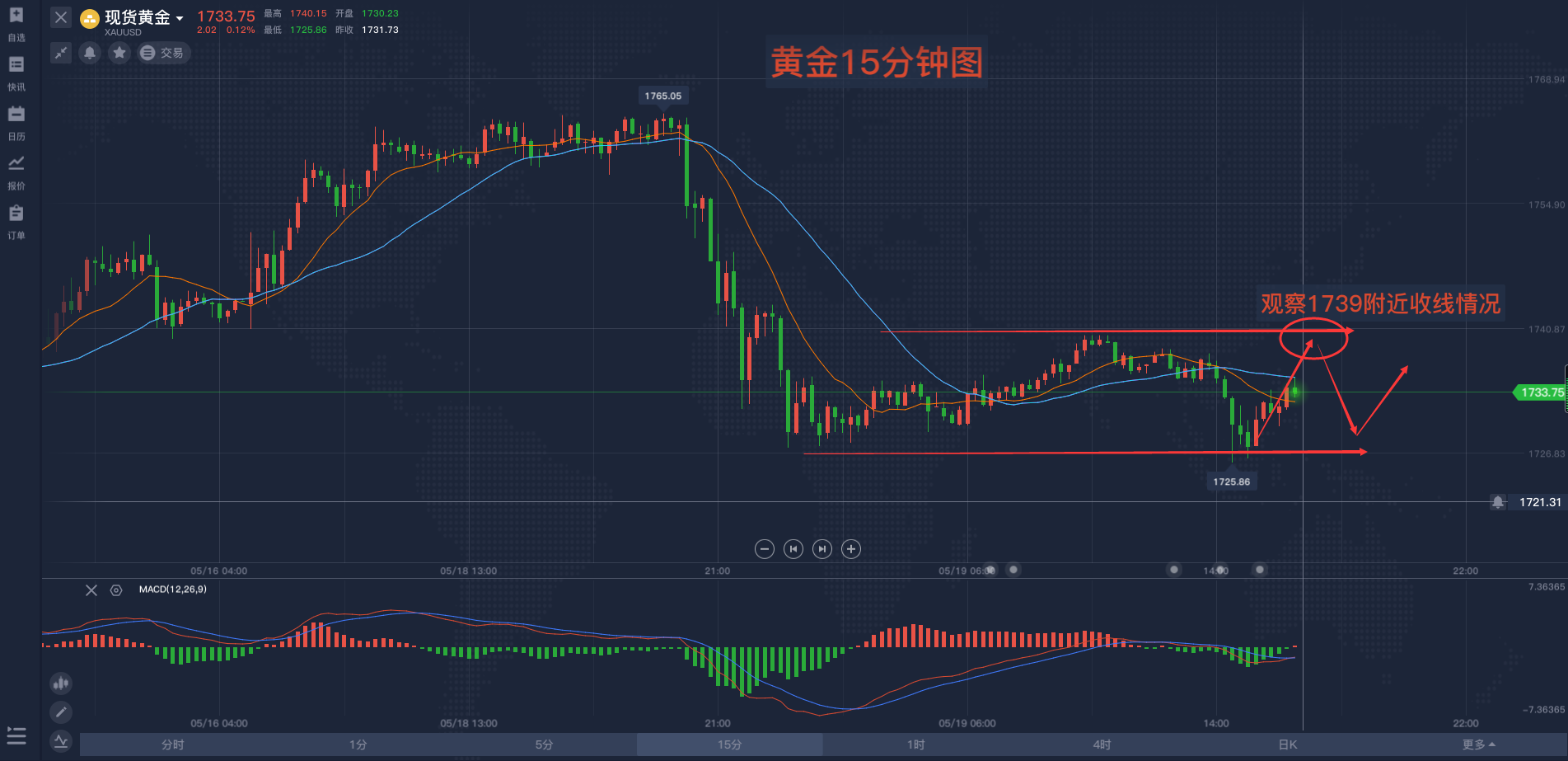Image resolution: width=1568 pixels, height=761 pixels.
Task: Click the 1765.05 high price label
Action: click(x=663, y=96)
